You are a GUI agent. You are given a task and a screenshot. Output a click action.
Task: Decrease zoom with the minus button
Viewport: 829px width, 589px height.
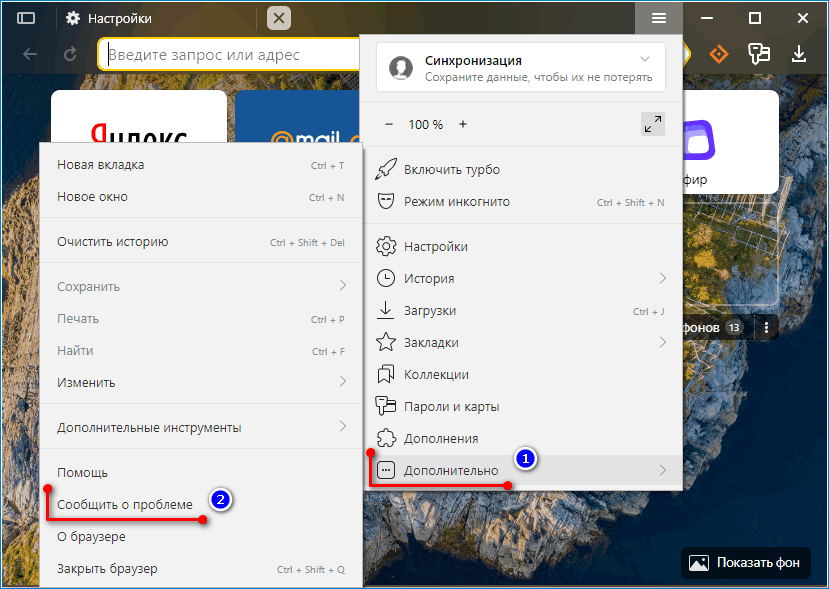point(389,124)
